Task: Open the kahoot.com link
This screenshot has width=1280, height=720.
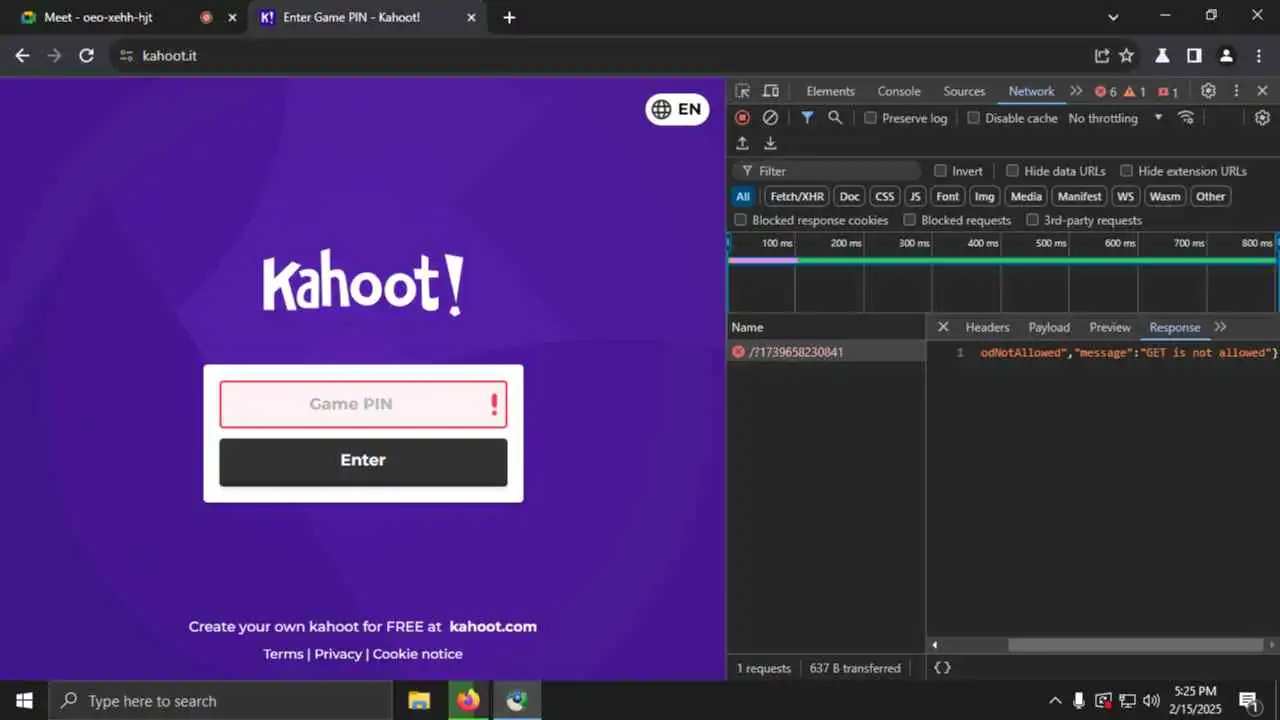Action: (493, 627)
